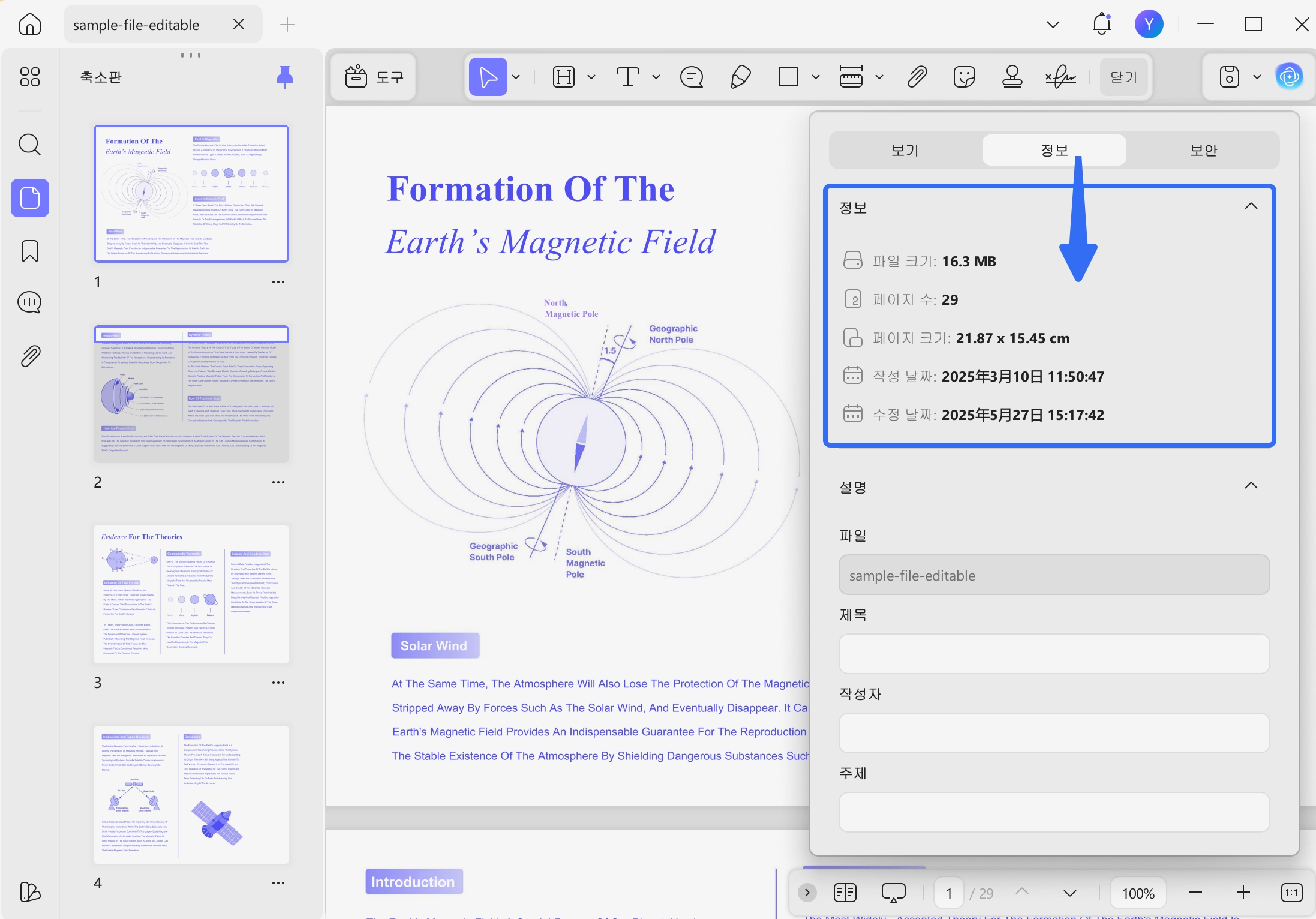Expand the save options dropdown arrow

1257,77
